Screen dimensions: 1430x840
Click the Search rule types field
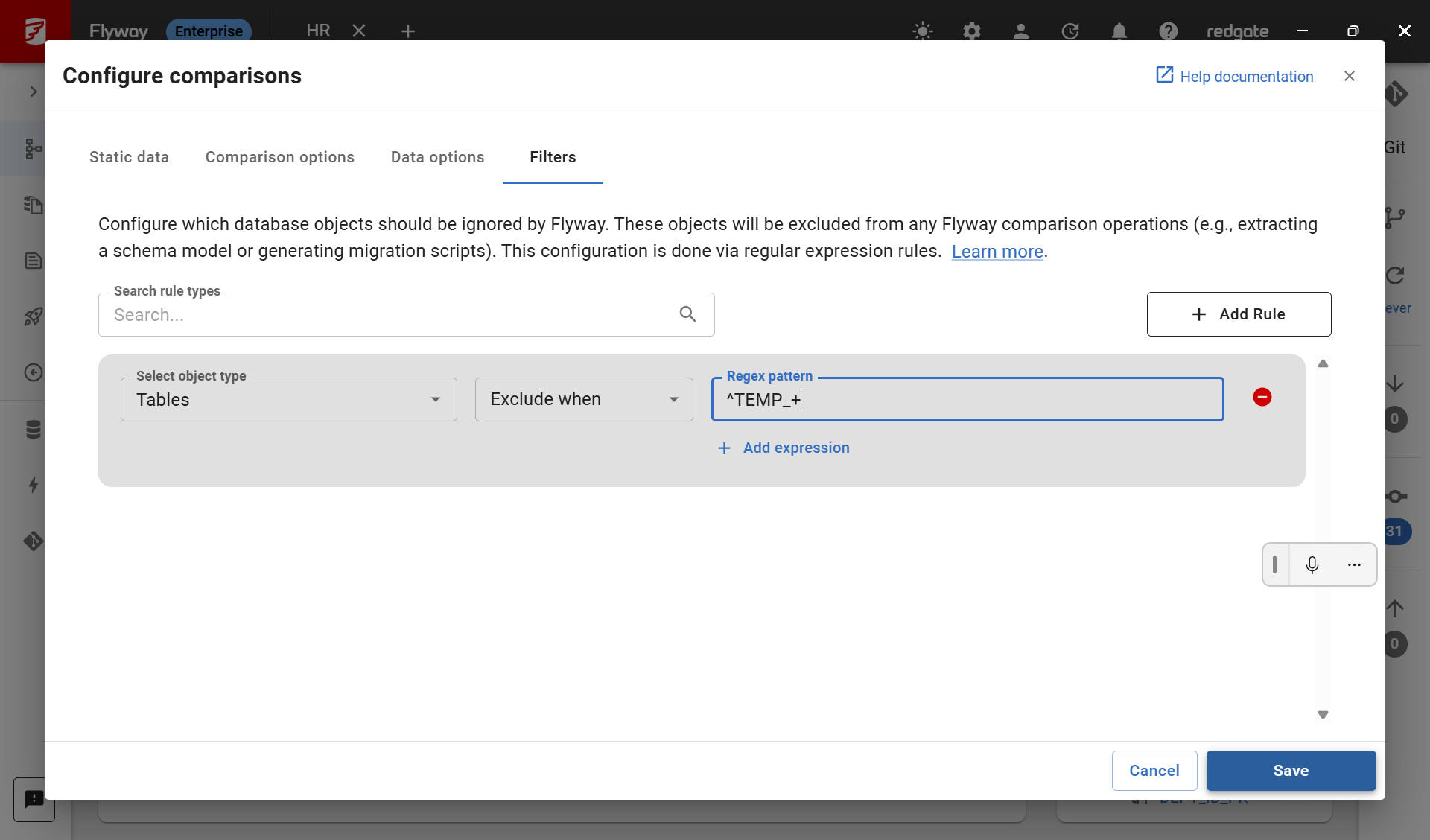tap(387, 315)
